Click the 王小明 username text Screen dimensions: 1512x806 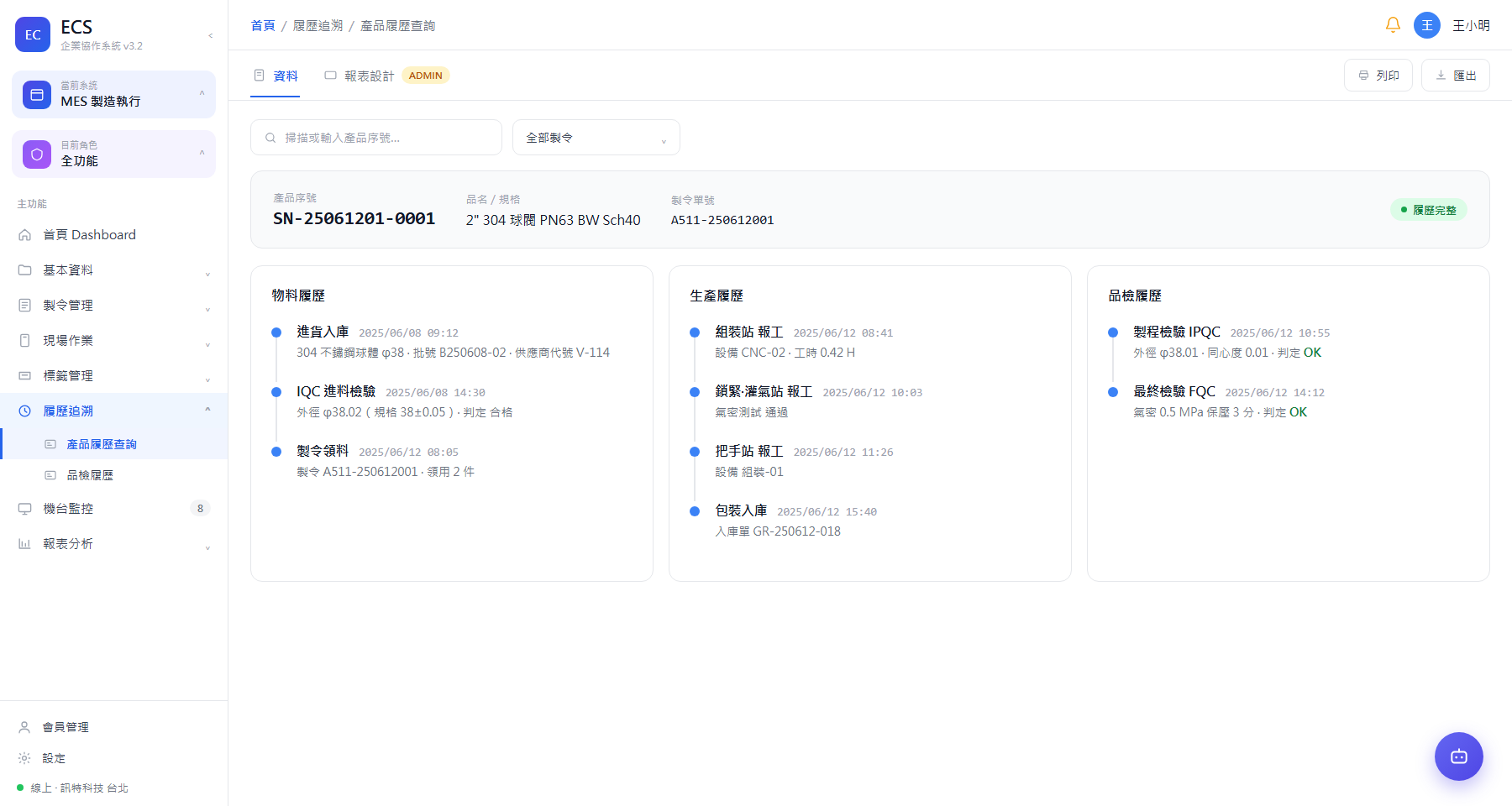1471,26
